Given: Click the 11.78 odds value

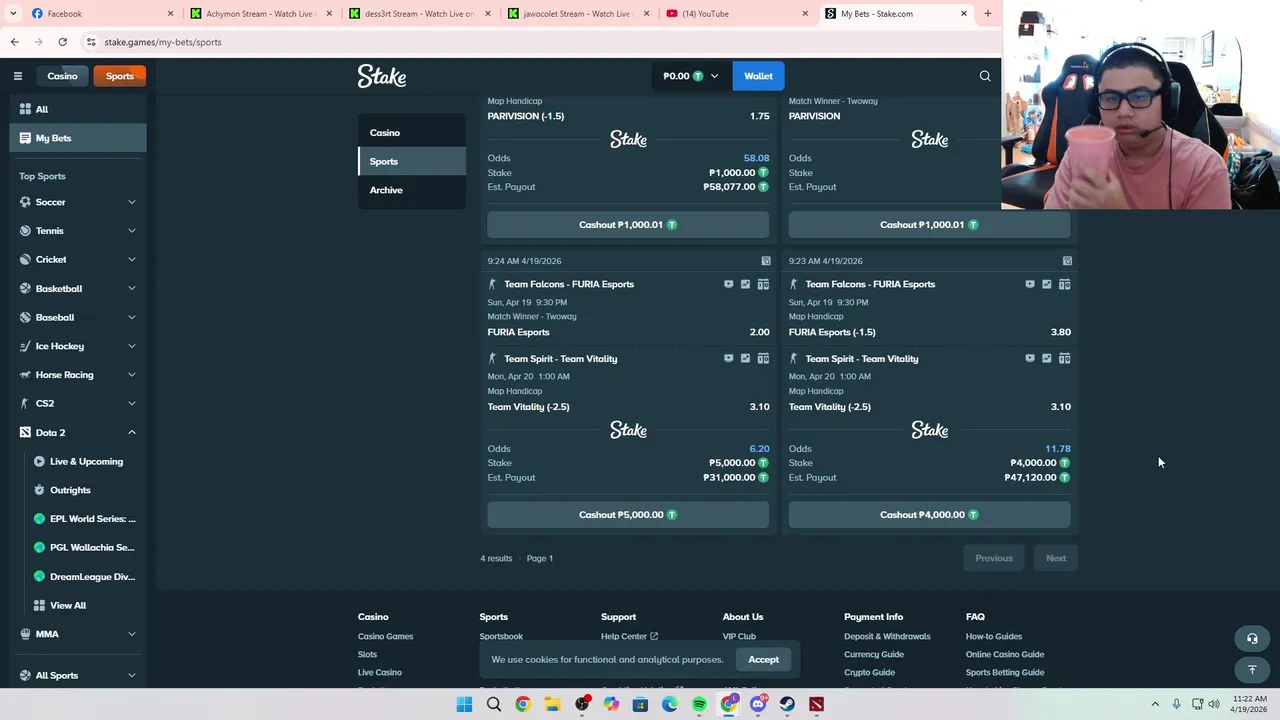Looking at the screenshot, I should point(1057,449).
